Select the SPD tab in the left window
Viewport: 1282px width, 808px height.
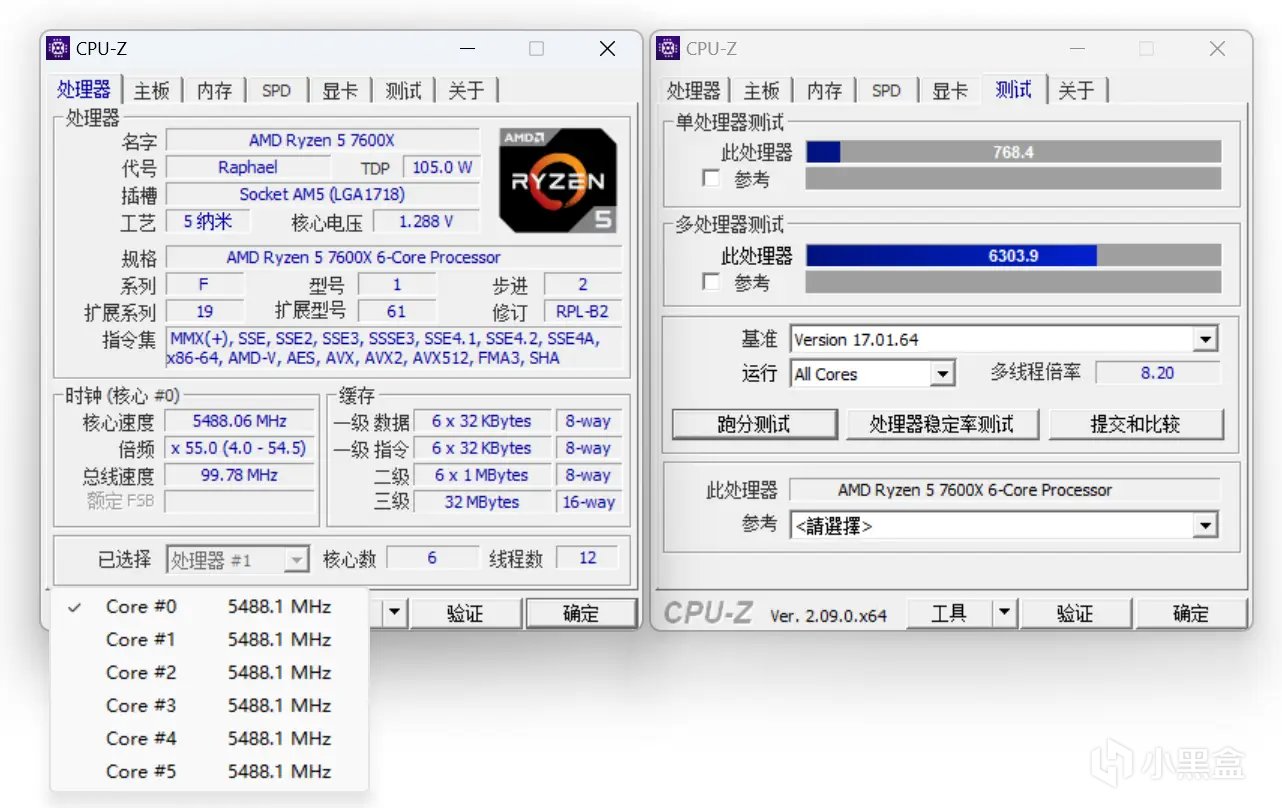pos(276,90)
